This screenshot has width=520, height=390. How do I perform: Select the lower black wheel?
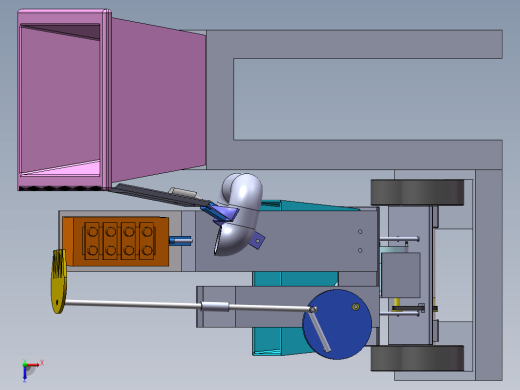[417, 358]
